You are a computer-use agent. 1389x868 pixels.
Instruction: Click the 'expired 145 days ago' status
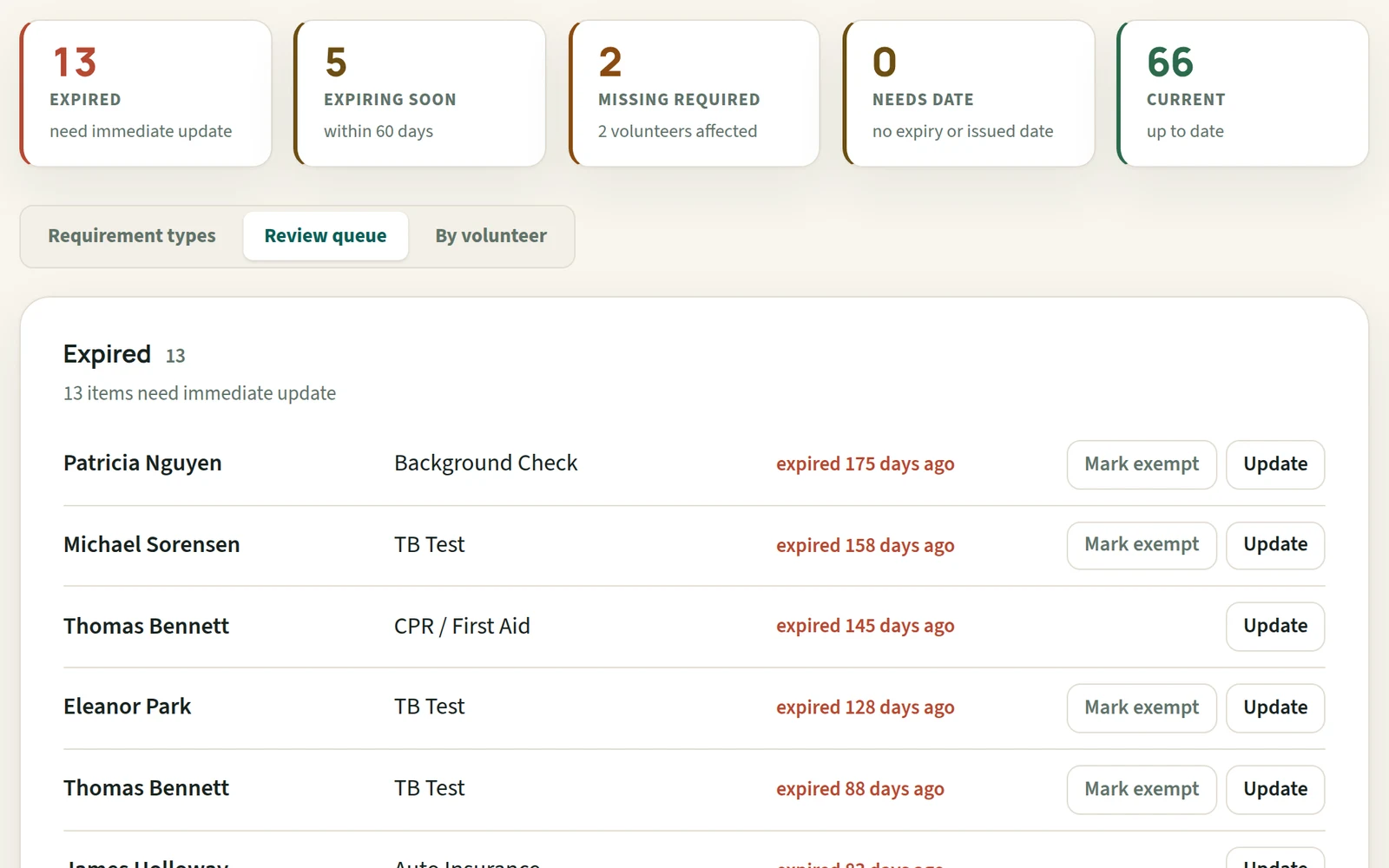866,627
